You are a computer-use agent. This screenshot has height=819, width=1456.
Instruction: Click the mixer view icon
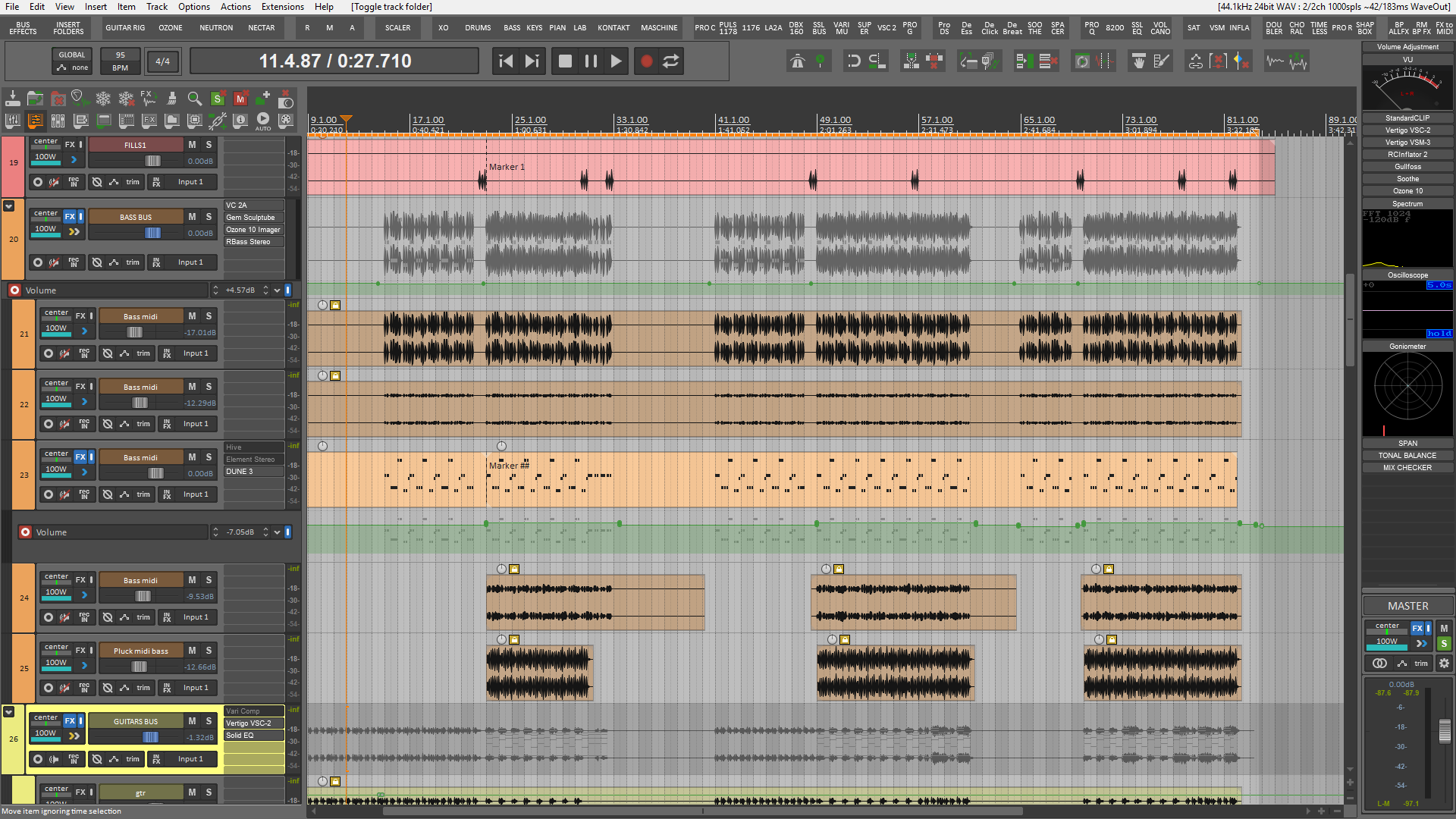click(x=13, y=121)
